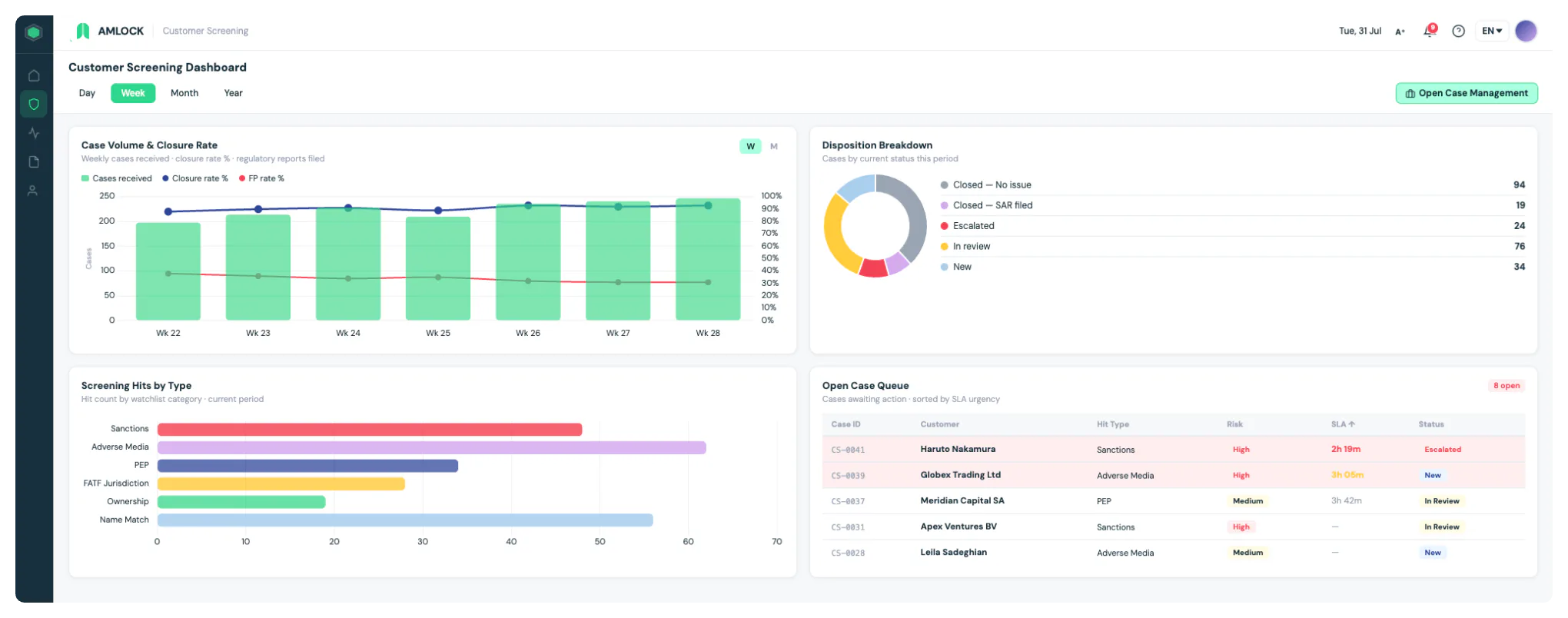The height and width of the screenshot is (618, 1568).
Task: Toggle chart to monthly M view
Action: click(x=774, y=146)
